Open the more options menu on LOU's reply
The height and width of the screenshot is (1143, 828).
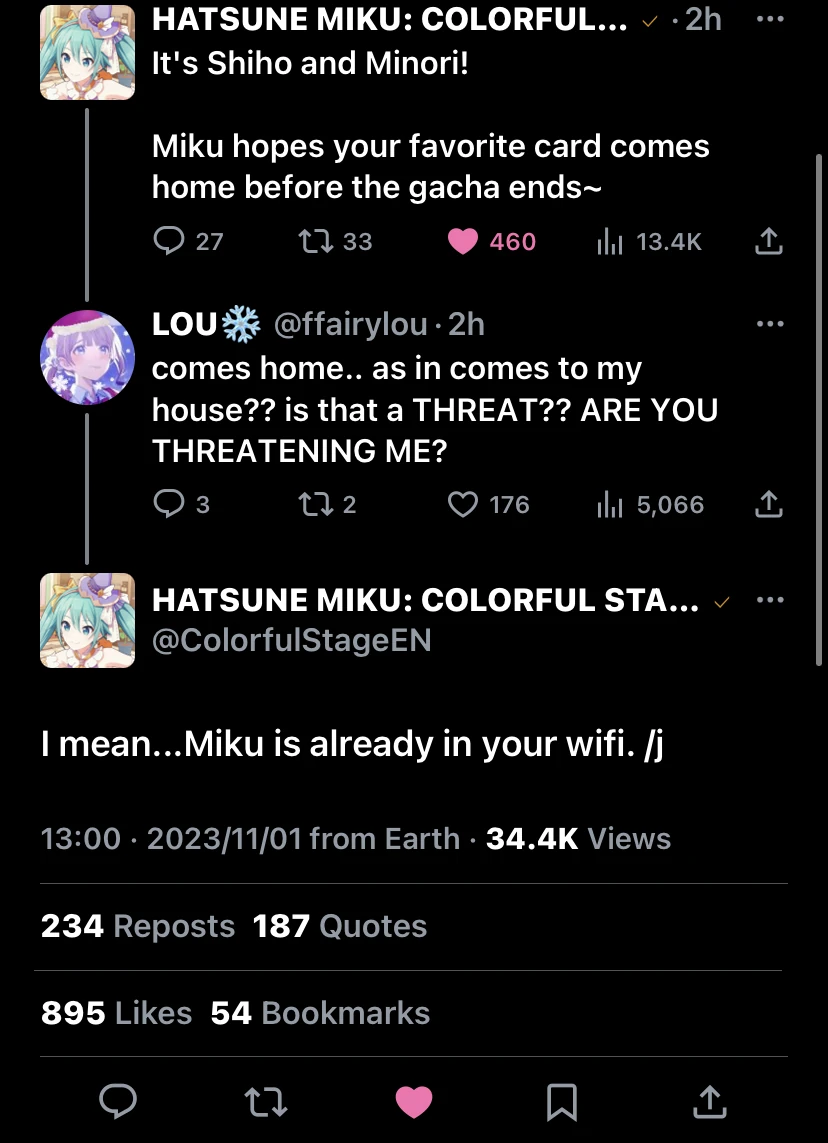[770, 323]
